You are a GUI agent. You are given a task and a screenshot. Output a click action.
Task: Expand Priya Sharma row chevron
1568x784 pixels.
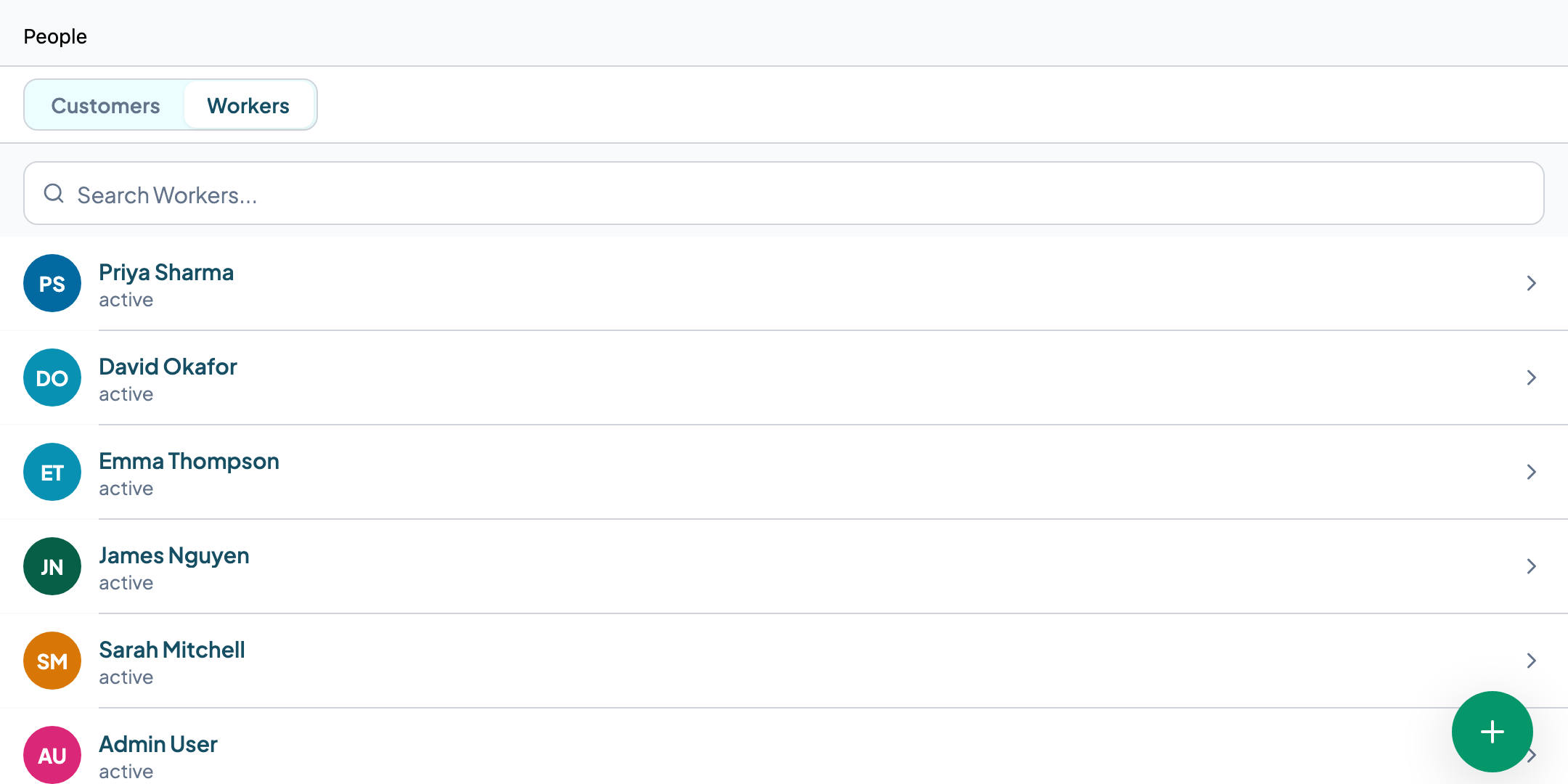pos(1531,283)
